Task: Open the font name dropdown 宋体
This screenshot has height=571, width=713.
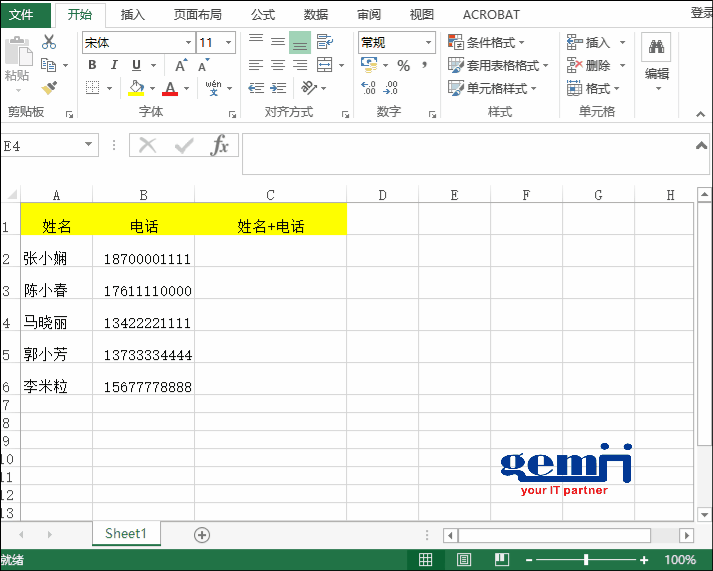Action: [x=189, y=43]
